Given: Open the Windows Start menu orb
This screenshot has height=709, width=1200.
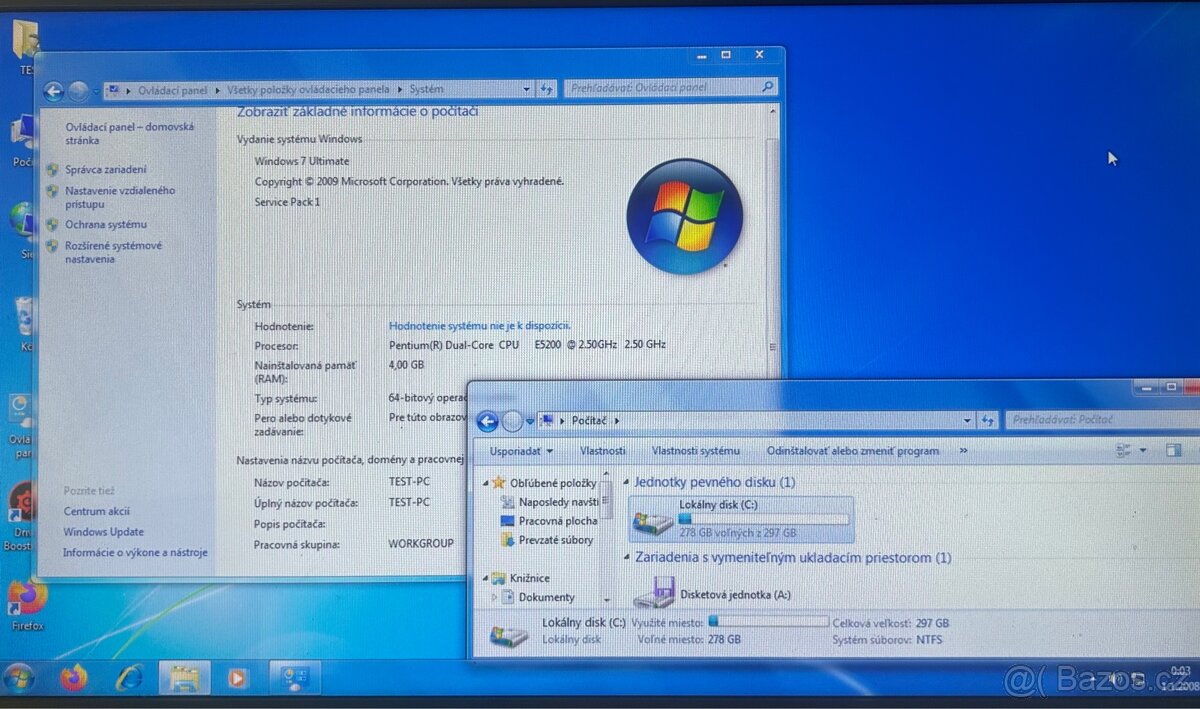Looking at the screenshot, I should point(18,677).
